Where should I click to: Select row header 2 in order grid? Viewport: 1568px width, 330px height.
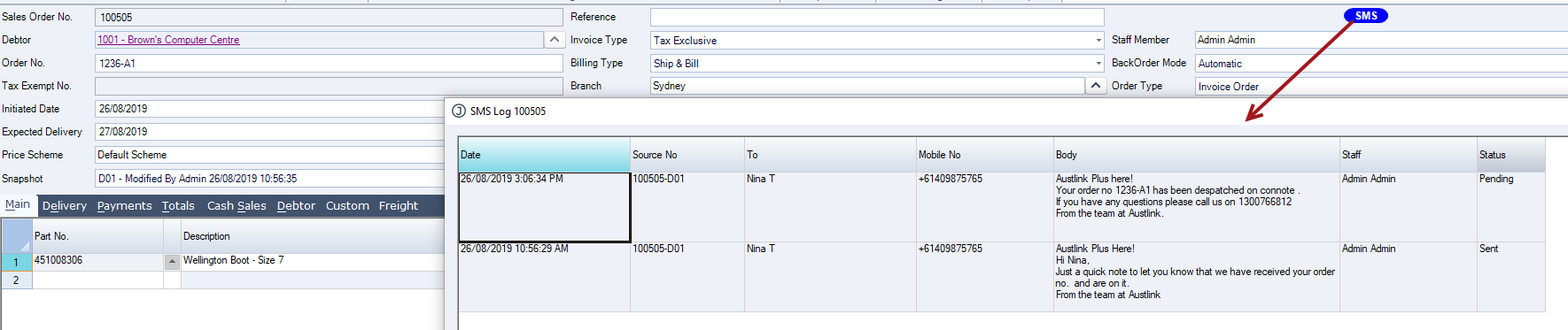(16, 280)
